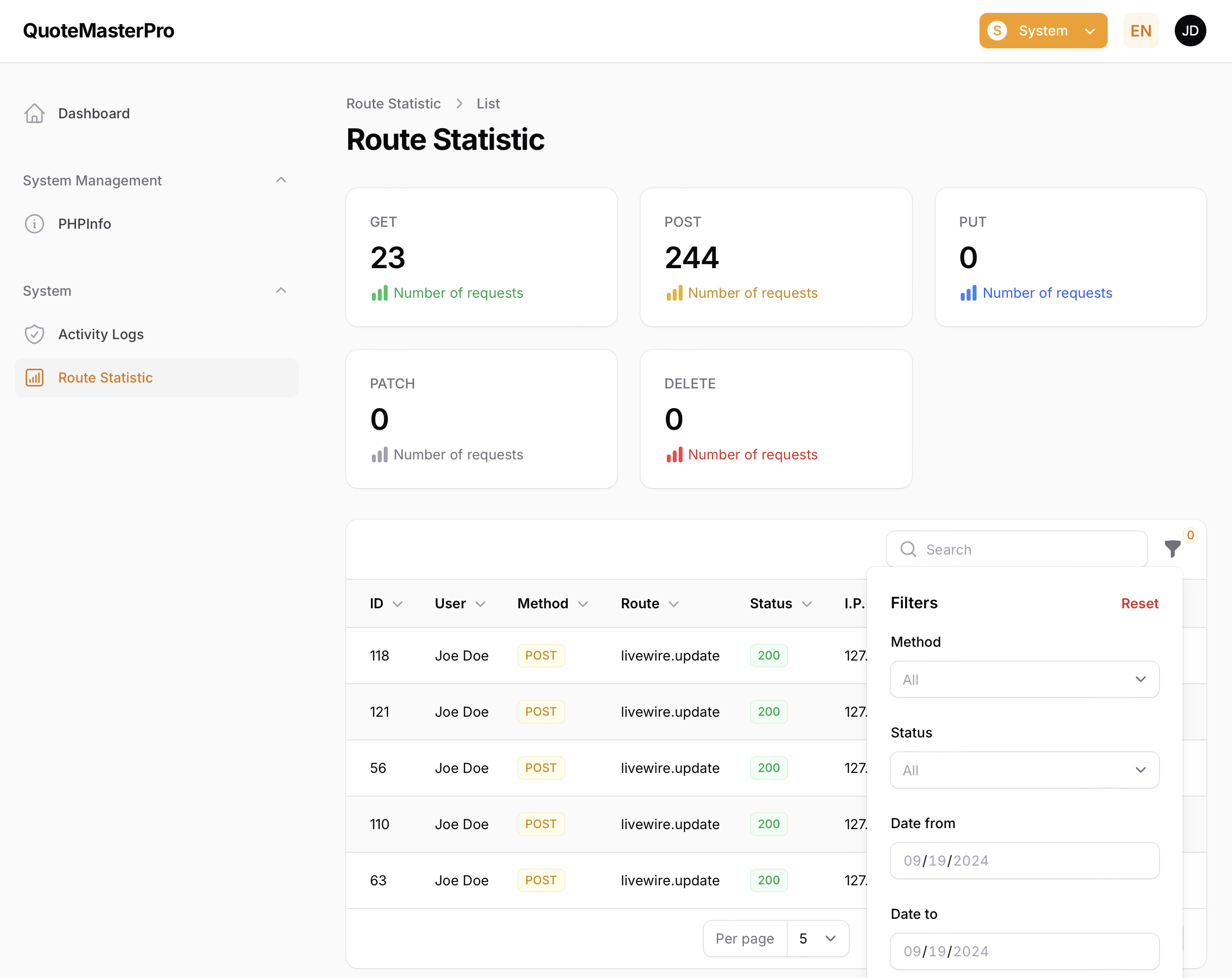The height and width of the screenshot is (978, 1232).
Task: Click the PHPInfo info icon
Action: (35, 223)
